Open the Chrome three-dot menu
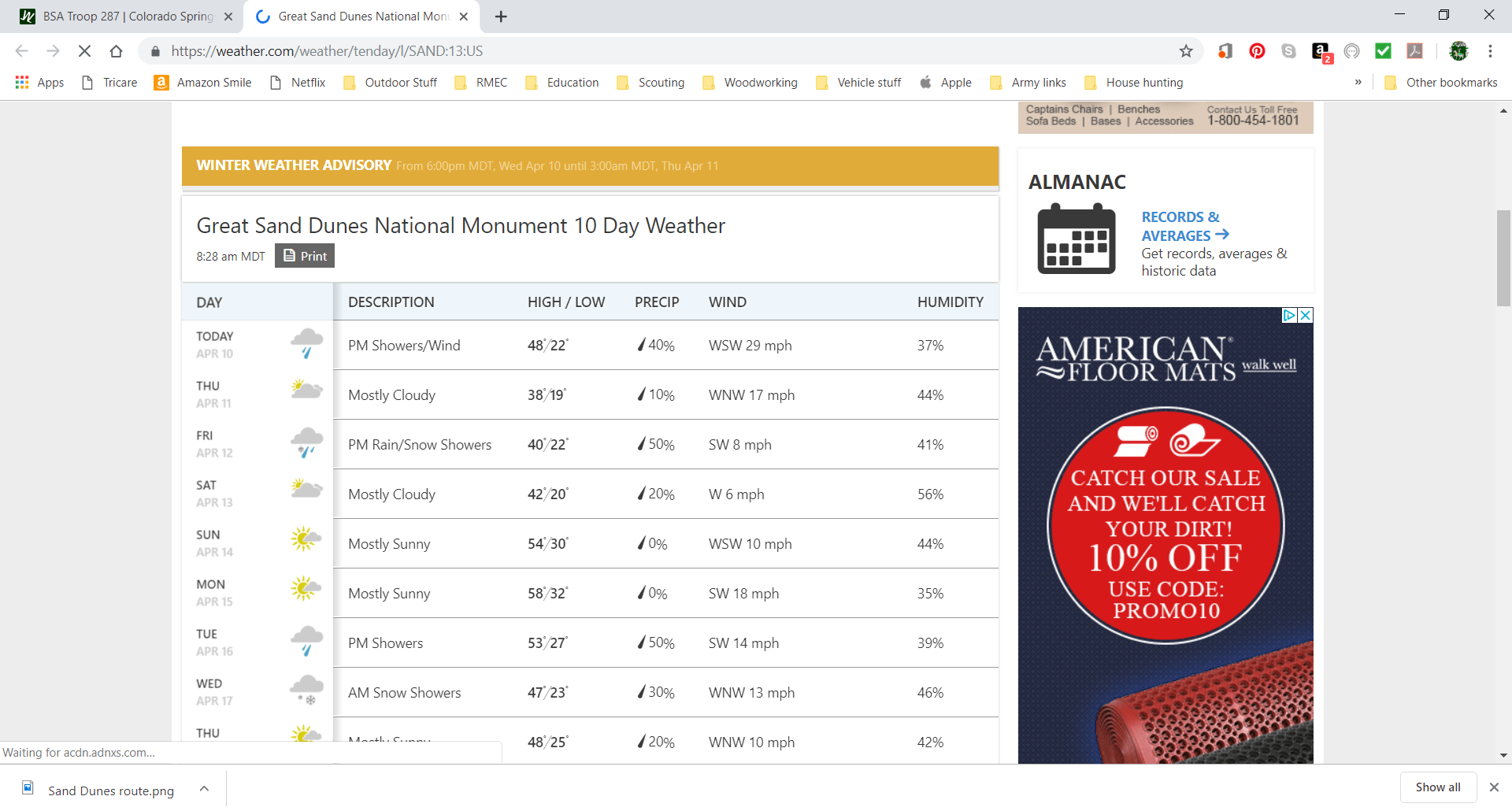1512x811 pixels. [1490, 51]
